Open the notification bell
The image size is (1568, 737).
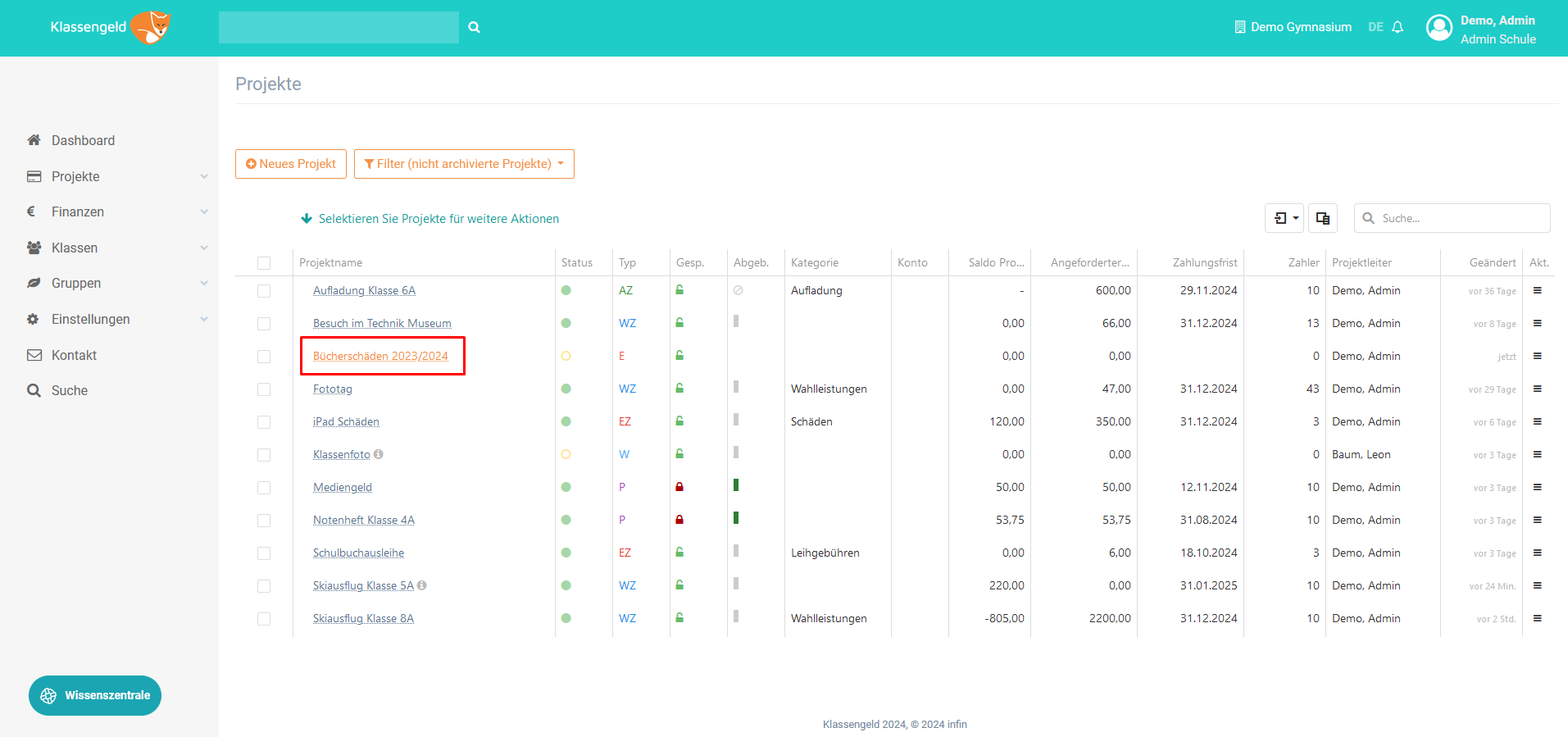click(x=1398, y=27)
